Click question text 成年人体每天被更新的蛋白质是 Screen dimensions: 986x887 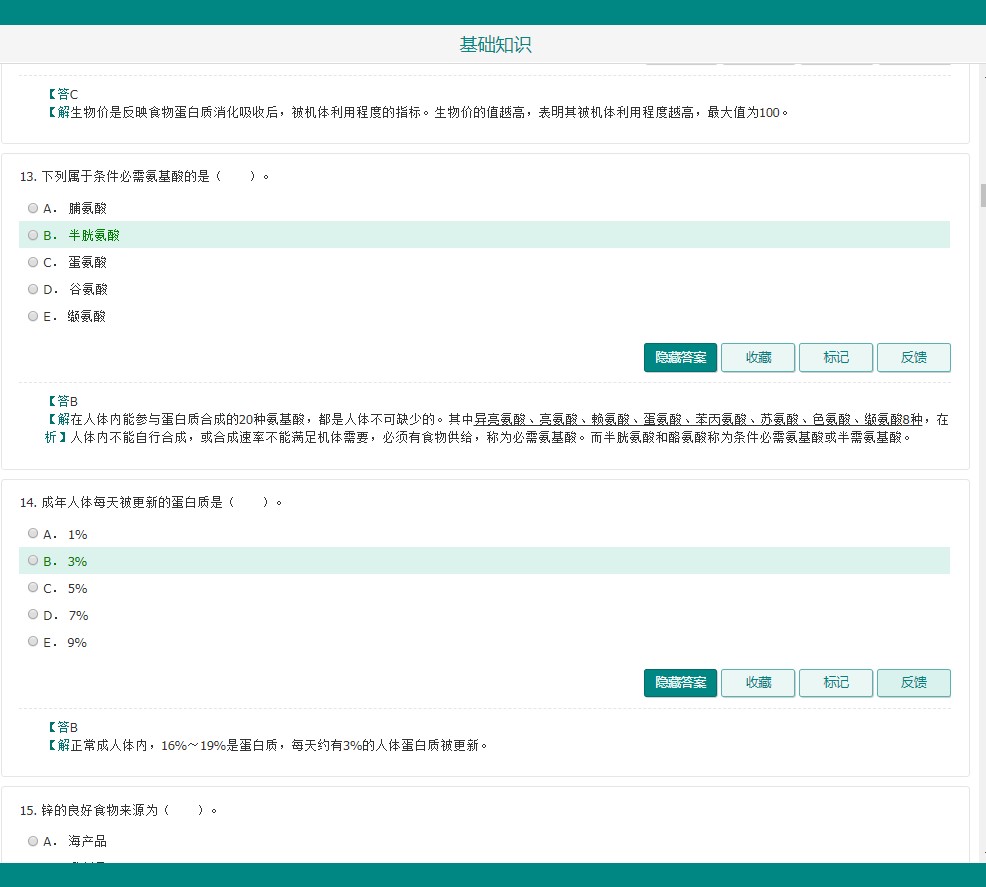(x=132, y=502)
